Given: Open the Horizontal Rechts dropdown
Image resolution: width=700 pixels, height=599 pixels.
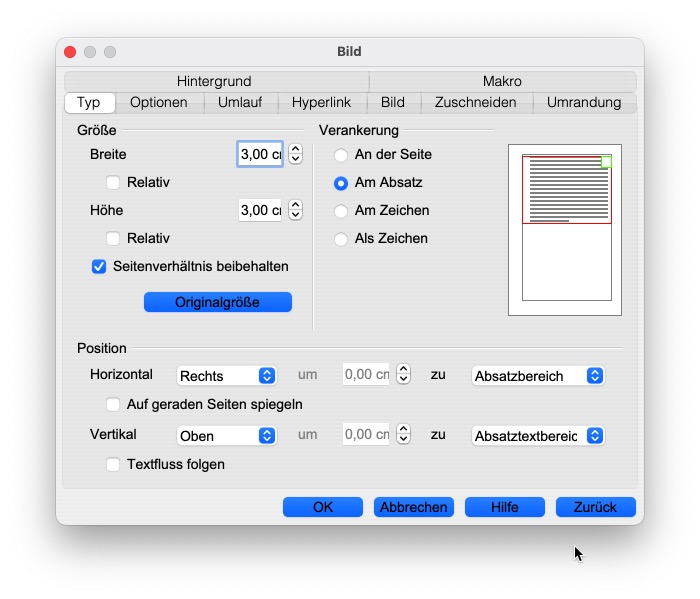Looking at the screenshot, I should pos(227,376).
